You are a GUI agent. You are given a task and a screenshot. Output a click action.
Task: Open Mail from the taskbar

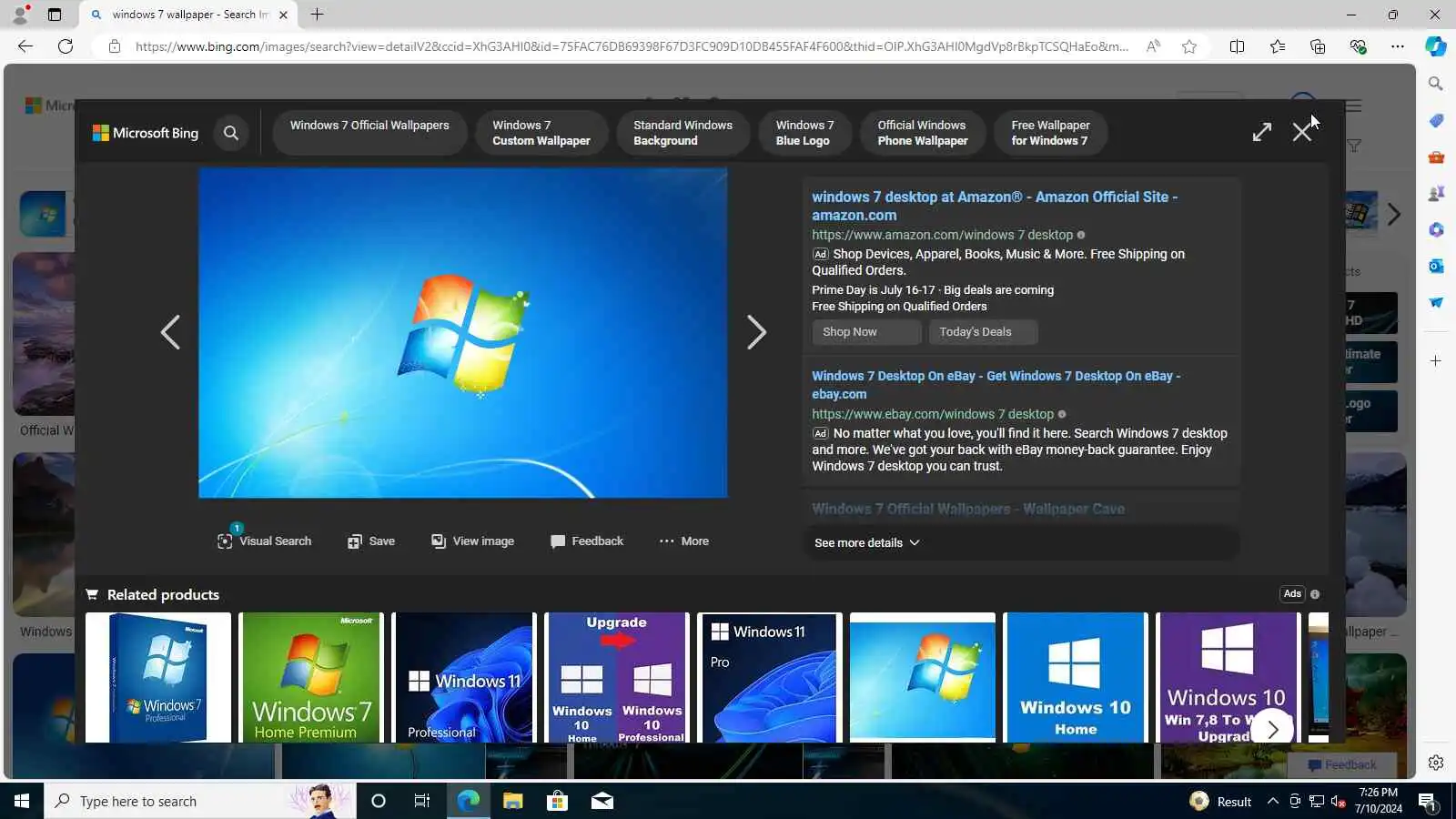click(x=602, y=801)
